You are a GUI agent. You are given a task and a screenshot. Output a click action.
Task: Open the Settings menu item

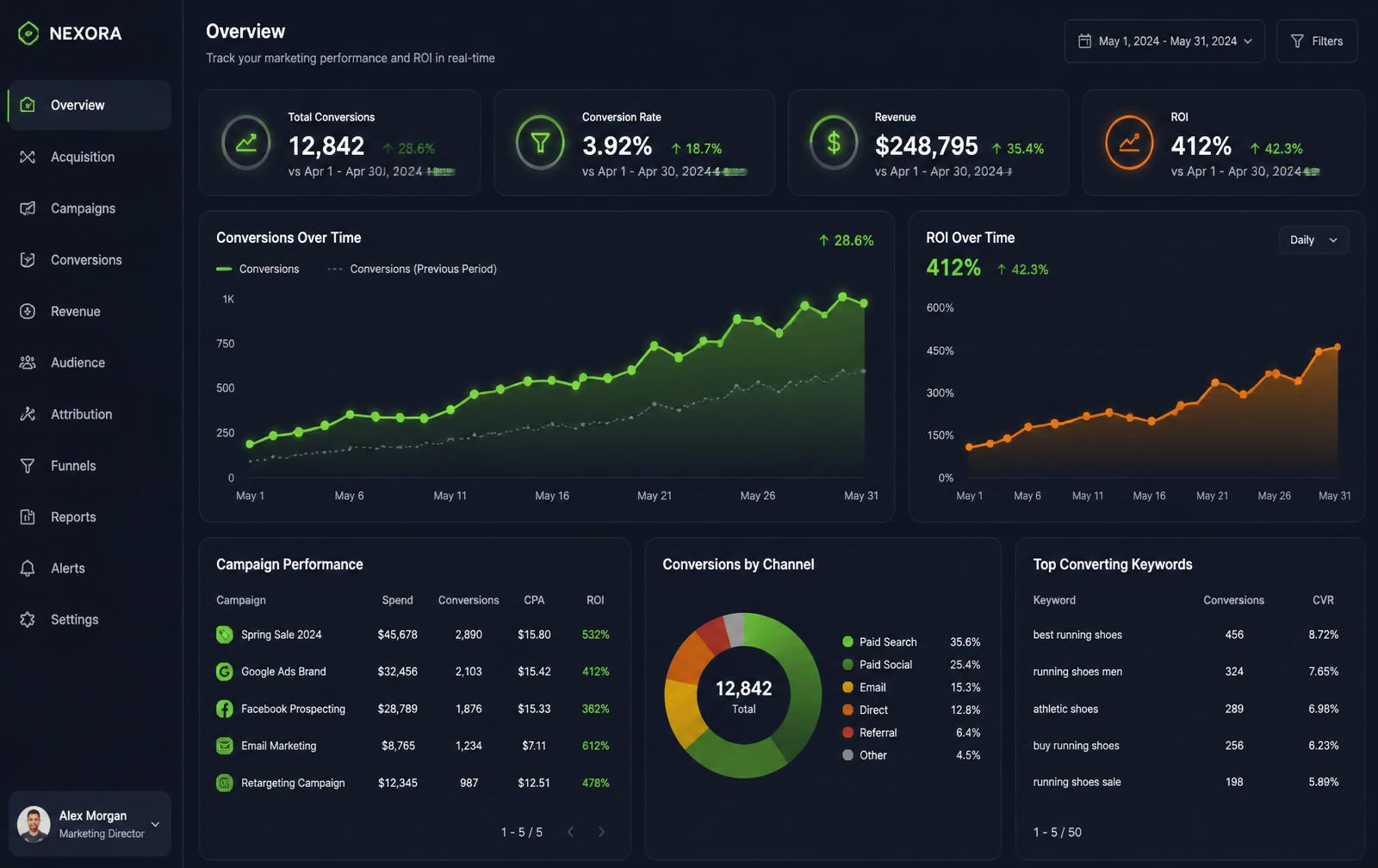tap(90, 619)
